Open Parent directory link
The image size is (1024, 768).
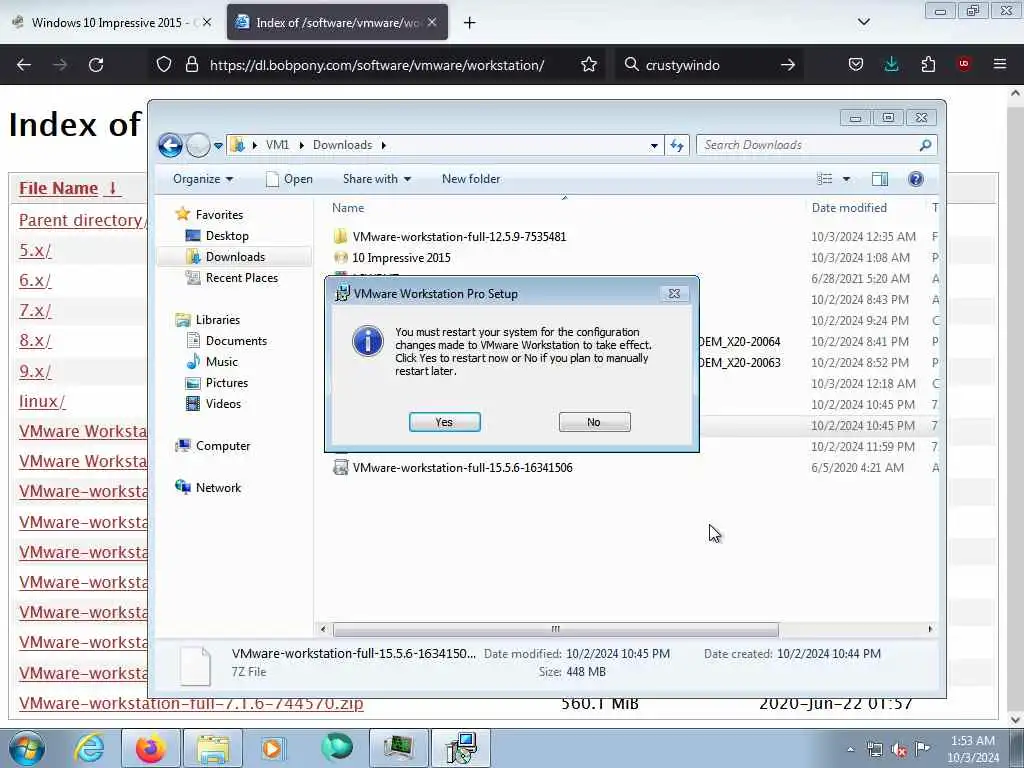(83, 220)
